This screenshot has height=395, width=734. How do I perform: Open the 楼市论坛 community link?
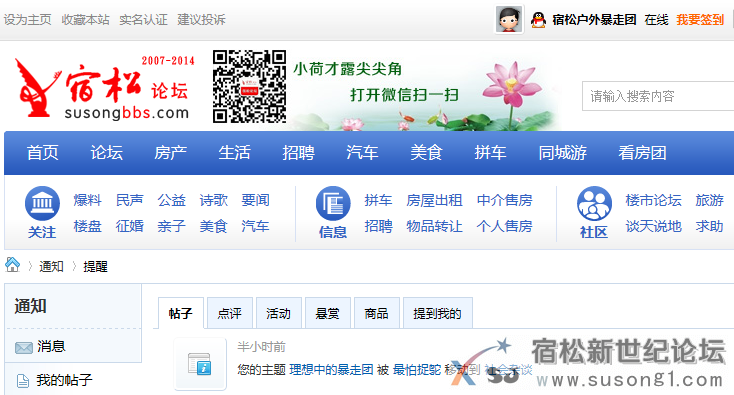(653, 200)
